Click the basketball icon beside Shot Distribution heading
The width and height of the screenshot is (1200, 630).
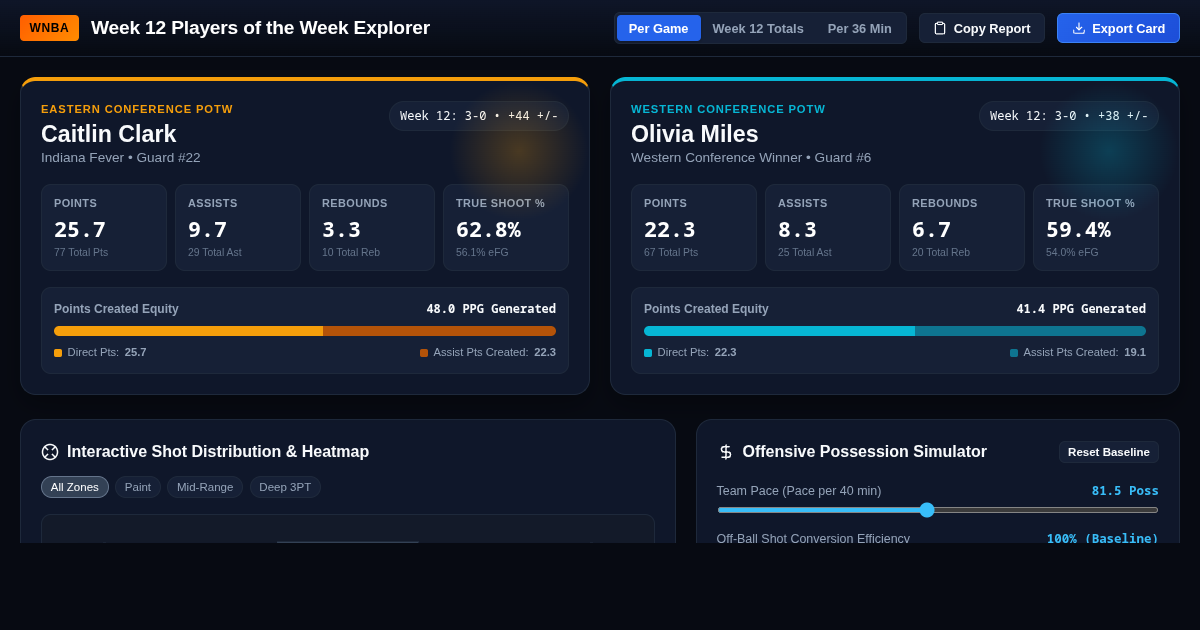coord(50,452)
